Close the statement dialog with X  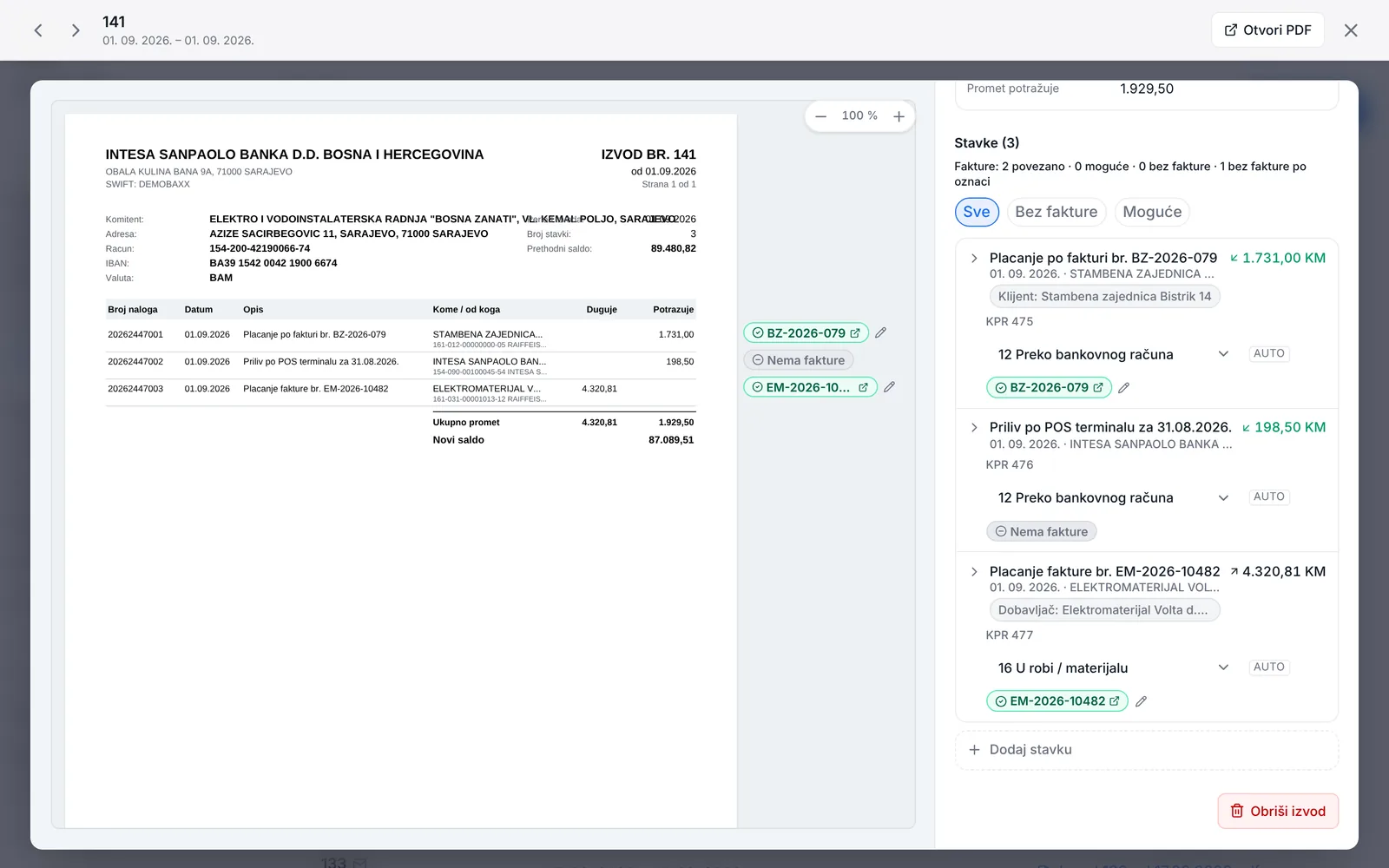click(1351, 30)
